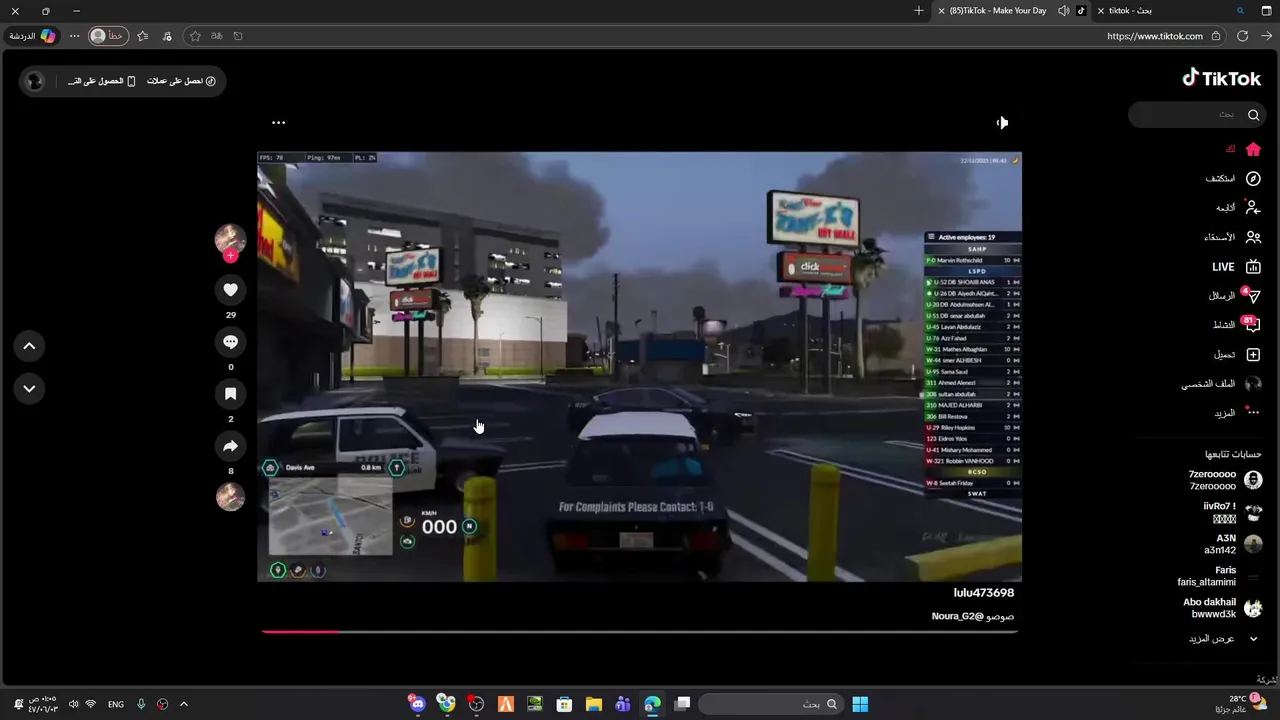Click the tab search magnifier icon

[x=1240, y=11]
